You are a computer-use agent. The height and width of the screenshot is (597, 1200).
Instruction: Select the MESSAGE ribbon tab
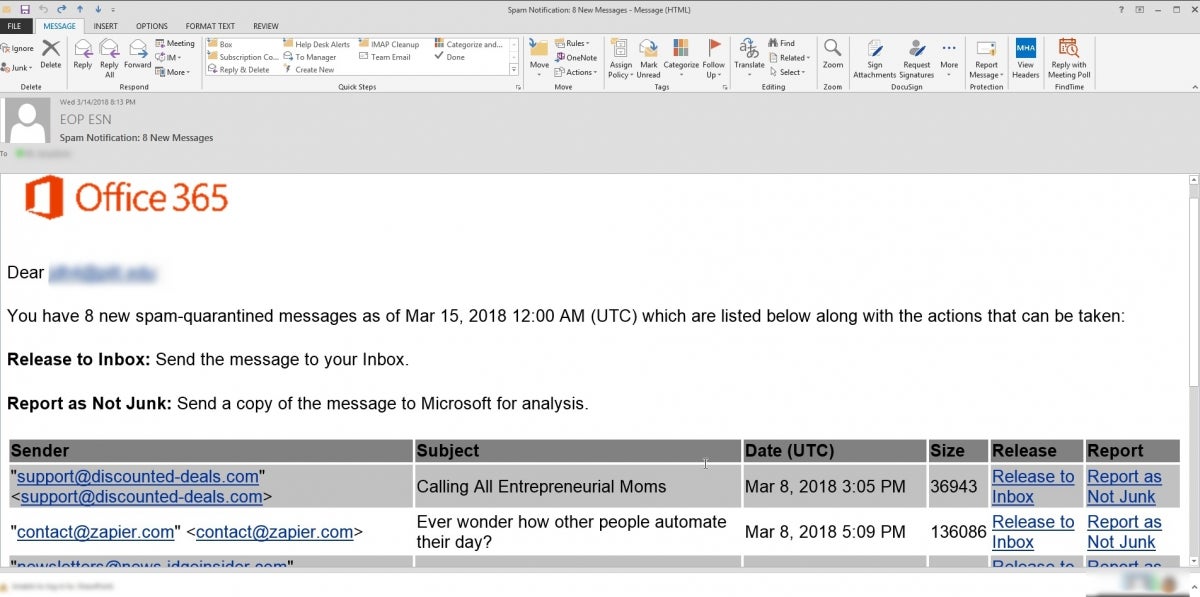(61, 26)
